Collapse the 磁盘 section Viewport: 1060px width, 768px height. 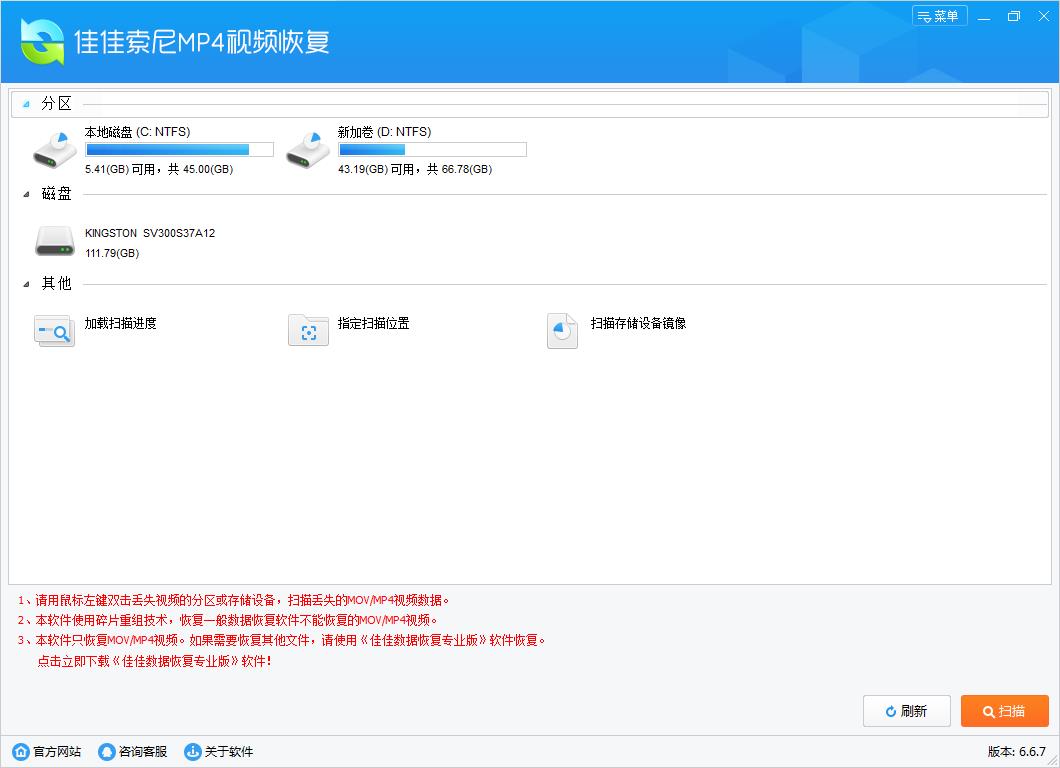26,194
